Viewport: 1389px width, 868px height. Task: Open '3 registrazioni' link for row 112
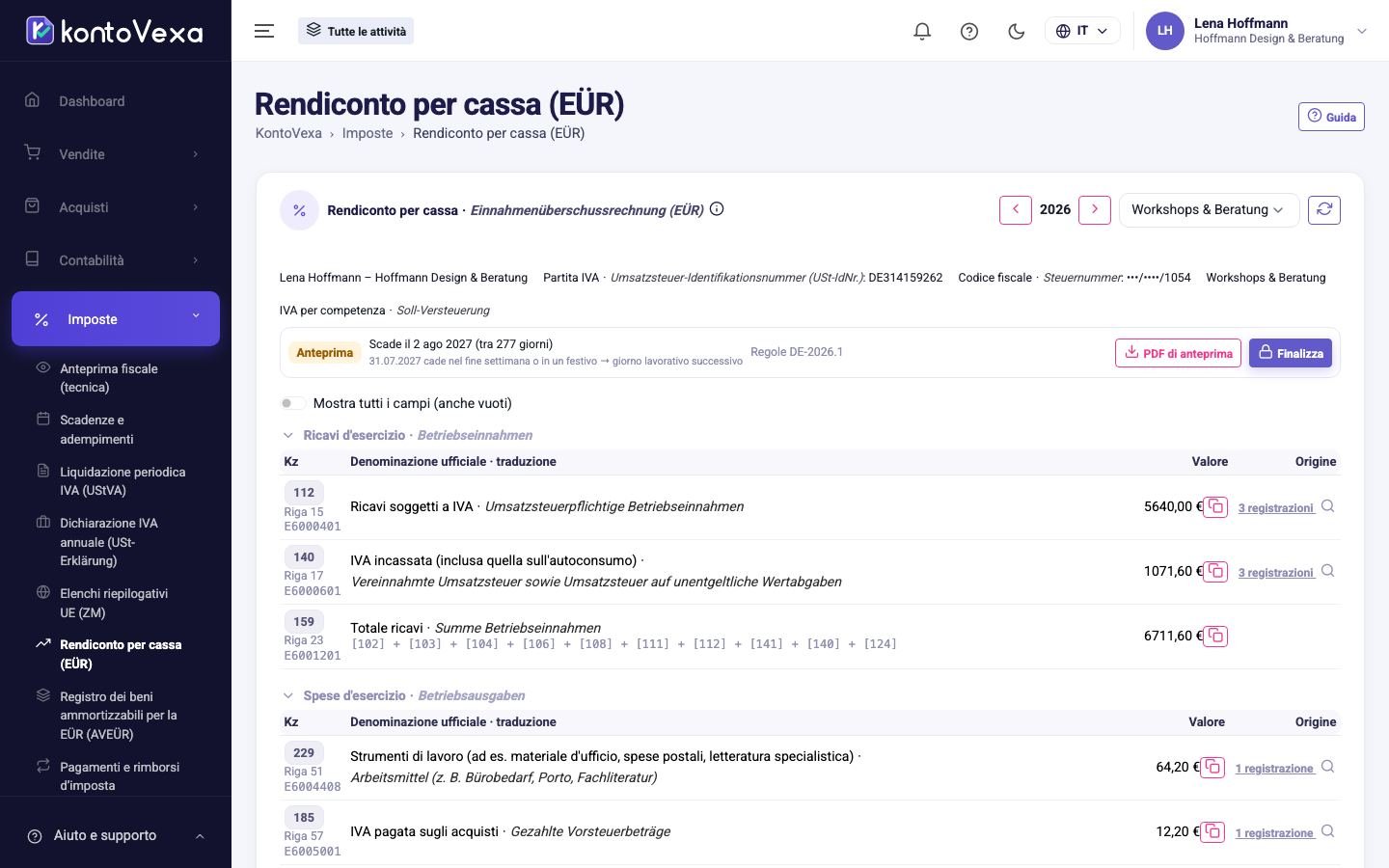(x=1276, y=507)
